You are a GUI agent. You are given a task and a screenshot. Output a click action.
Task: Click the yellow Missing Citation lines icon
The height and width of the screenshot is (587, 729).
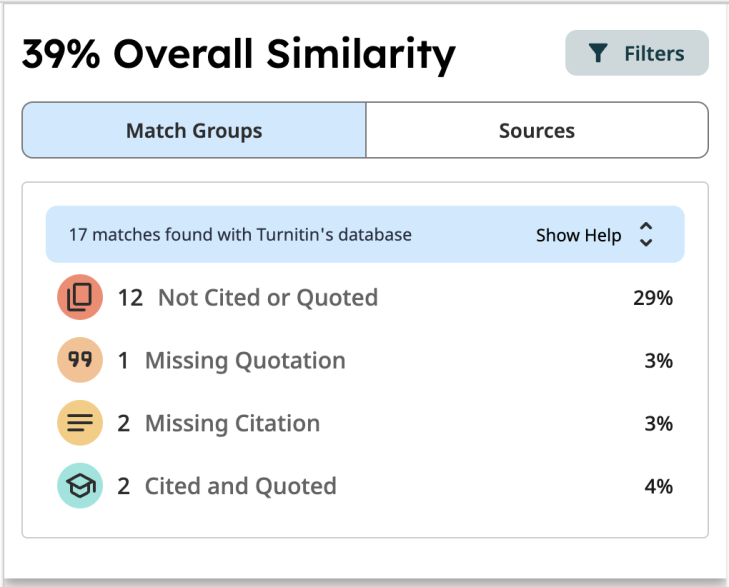(x=80, y=423)
